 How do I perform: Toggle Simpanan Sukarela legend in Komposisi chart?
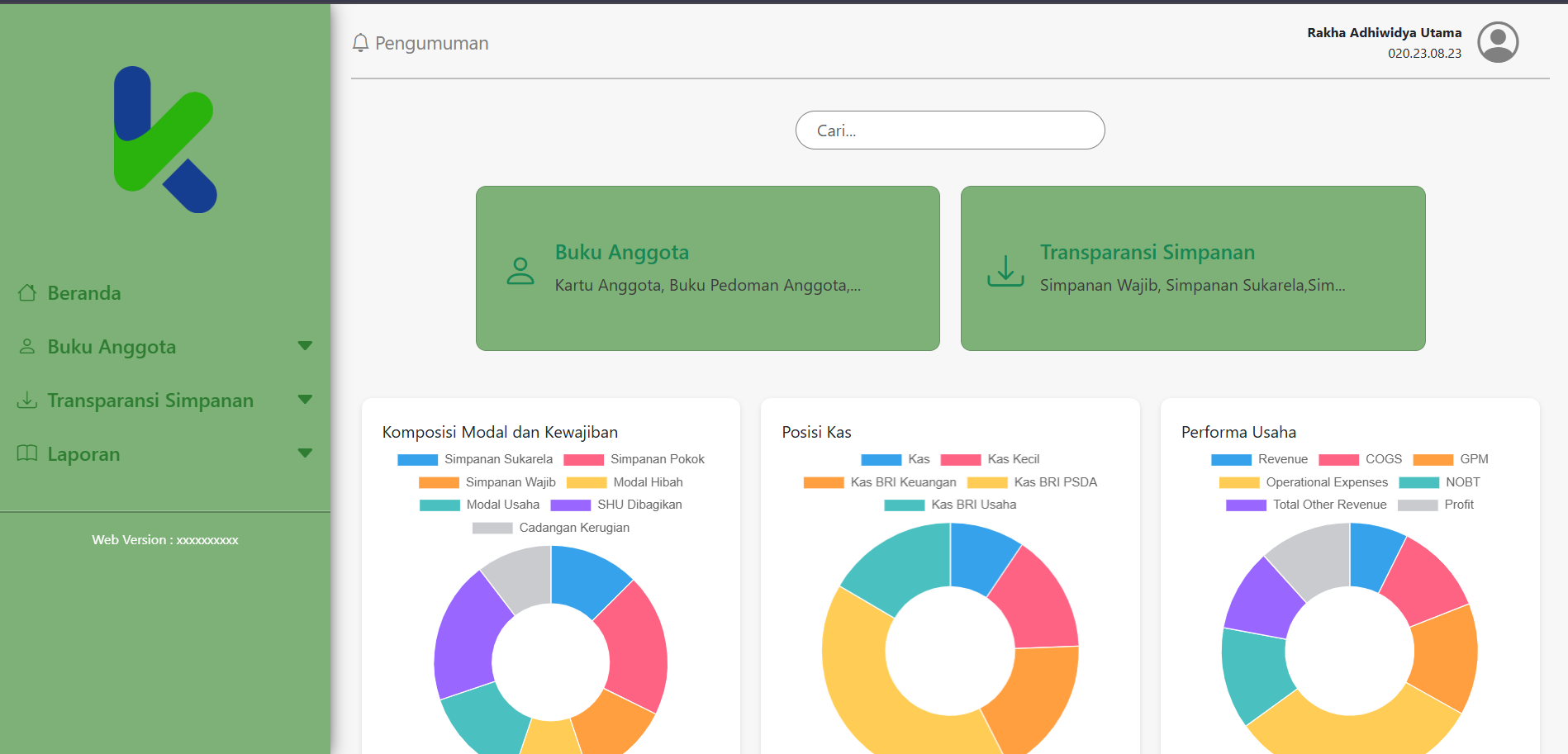point(474,459)
